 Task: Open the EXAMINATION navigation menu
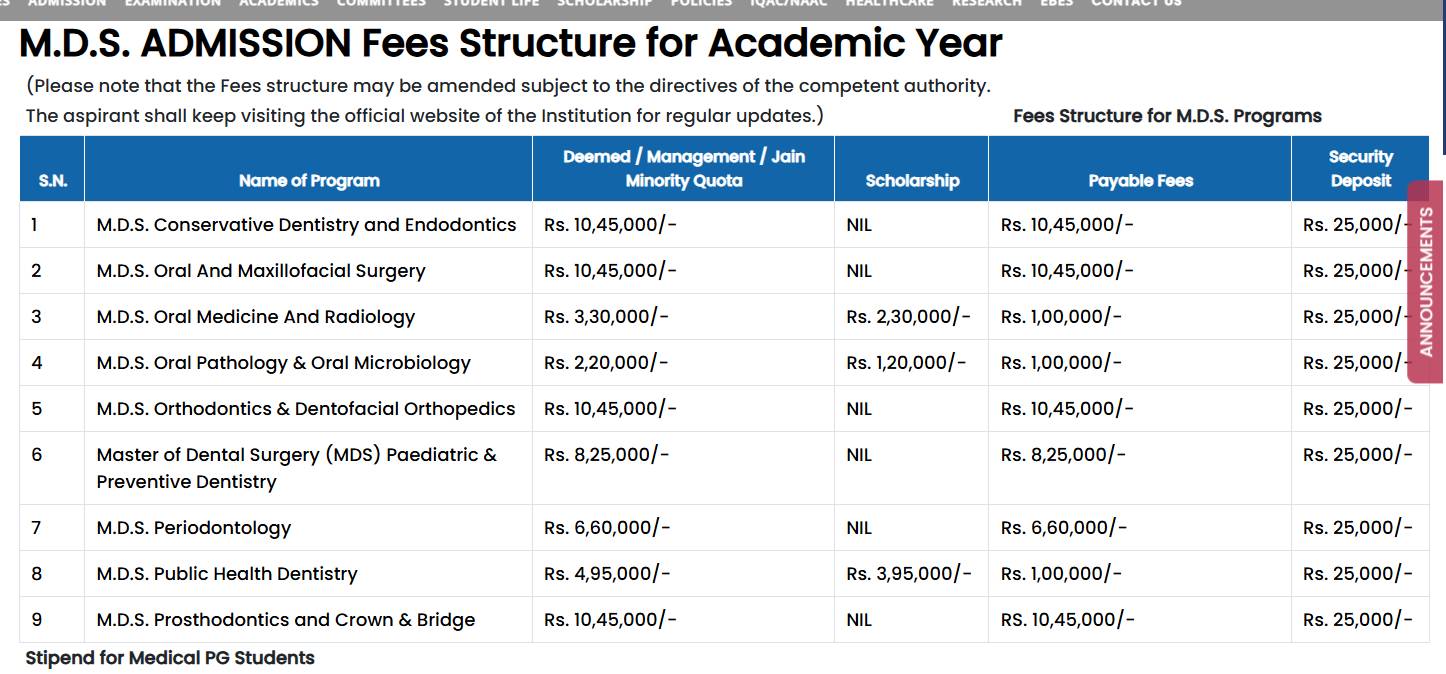point(173,3)
